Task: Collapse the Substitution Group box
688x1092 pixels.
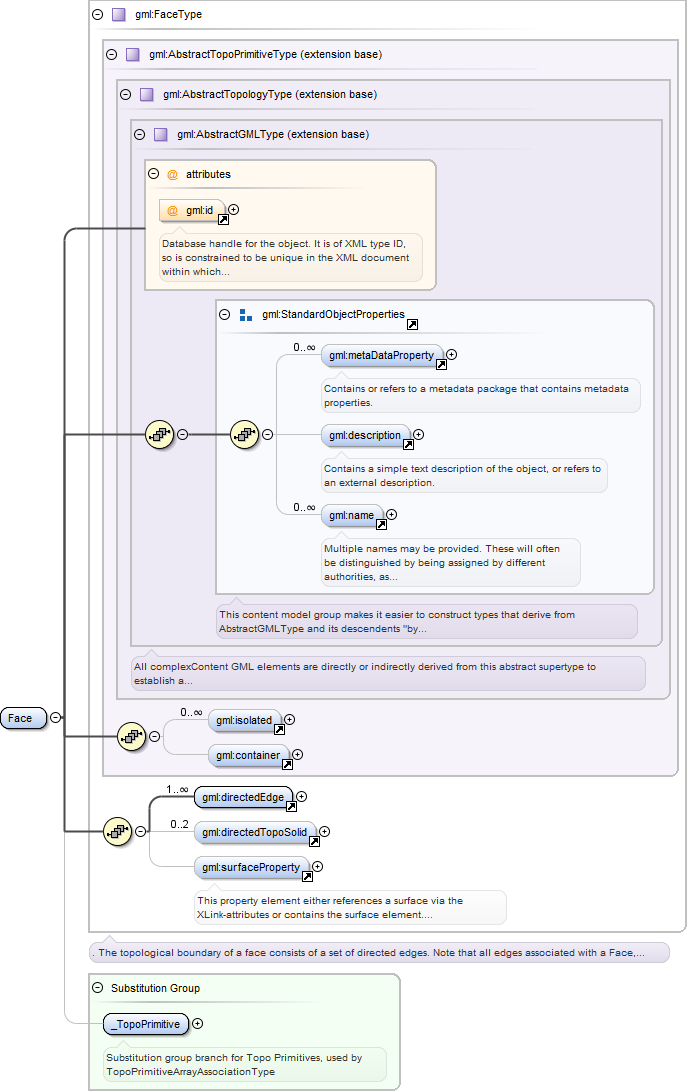Action: (97, 988)
